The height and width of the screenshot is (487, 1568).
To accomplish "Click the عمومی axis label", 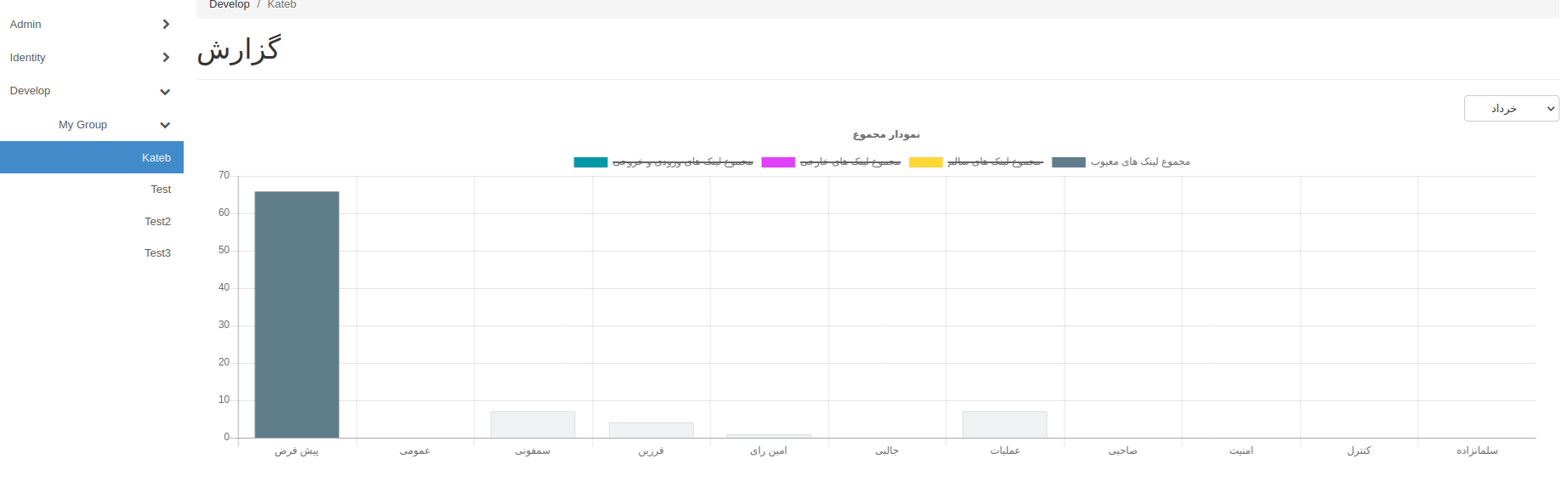I will (415, 451).
